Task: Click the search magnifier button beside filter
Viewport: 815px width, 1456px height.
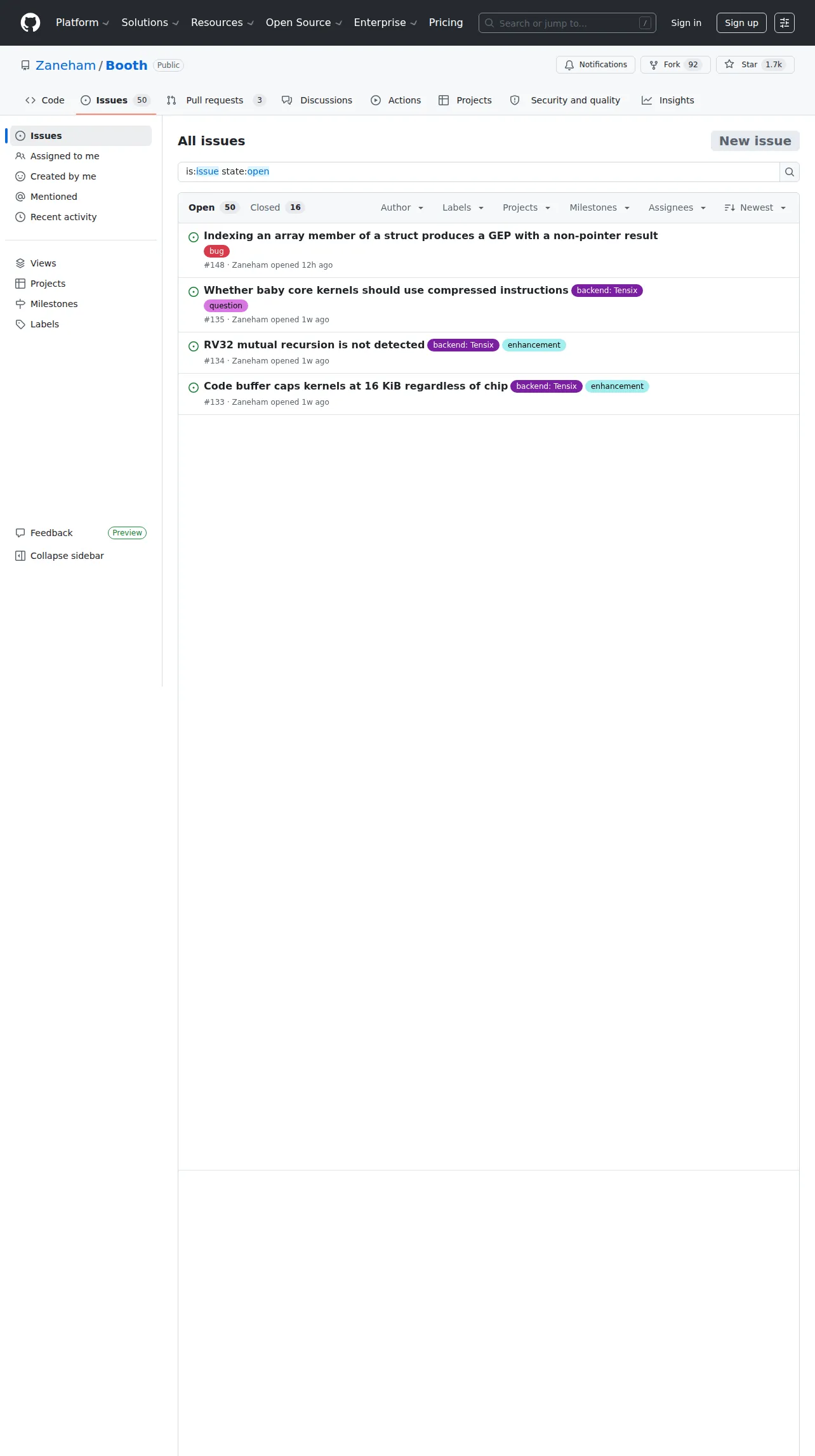Action: pyautogui.click(x=789, y=172)
